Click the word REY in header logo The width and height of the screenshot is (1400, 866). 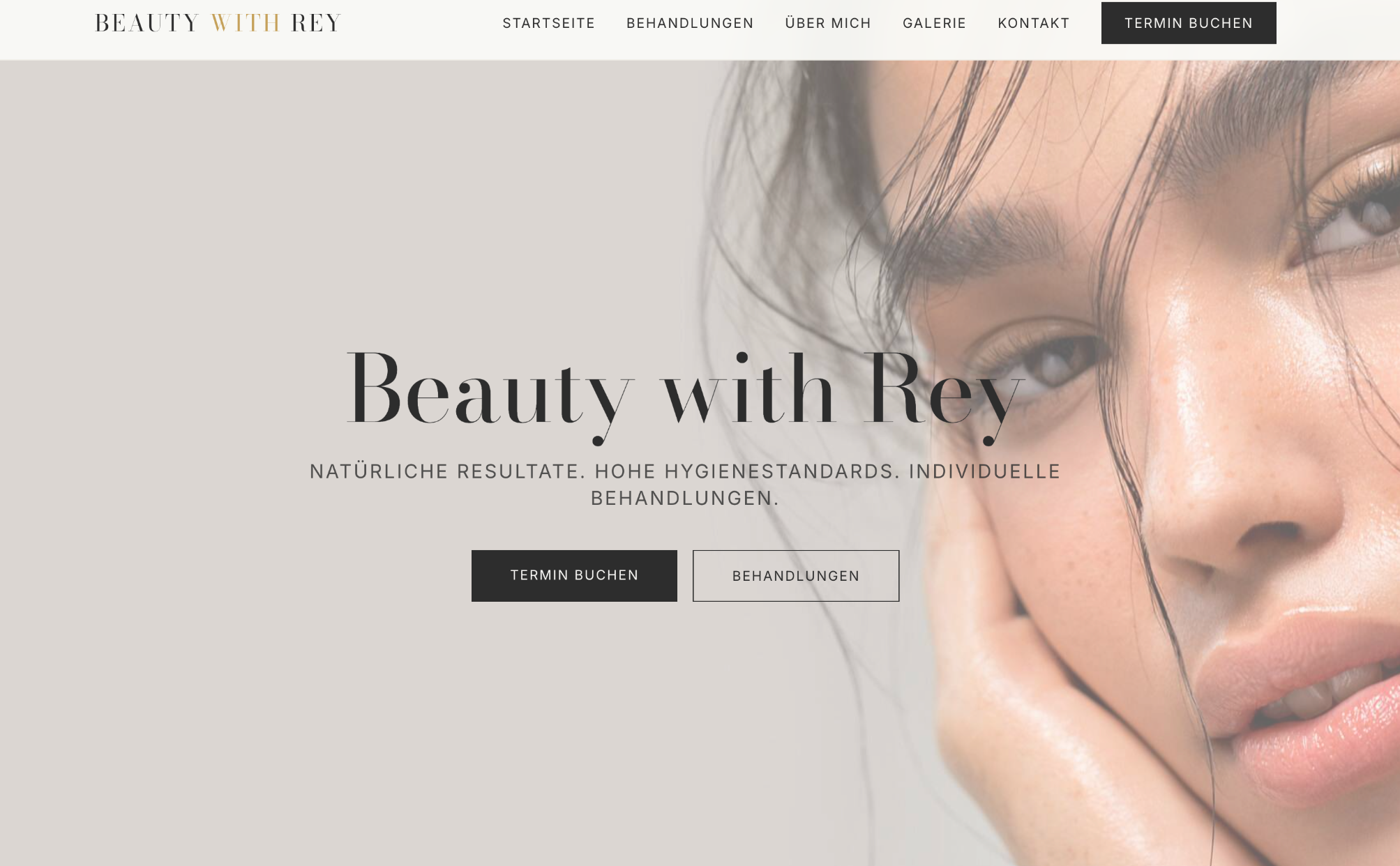point(315,23)
